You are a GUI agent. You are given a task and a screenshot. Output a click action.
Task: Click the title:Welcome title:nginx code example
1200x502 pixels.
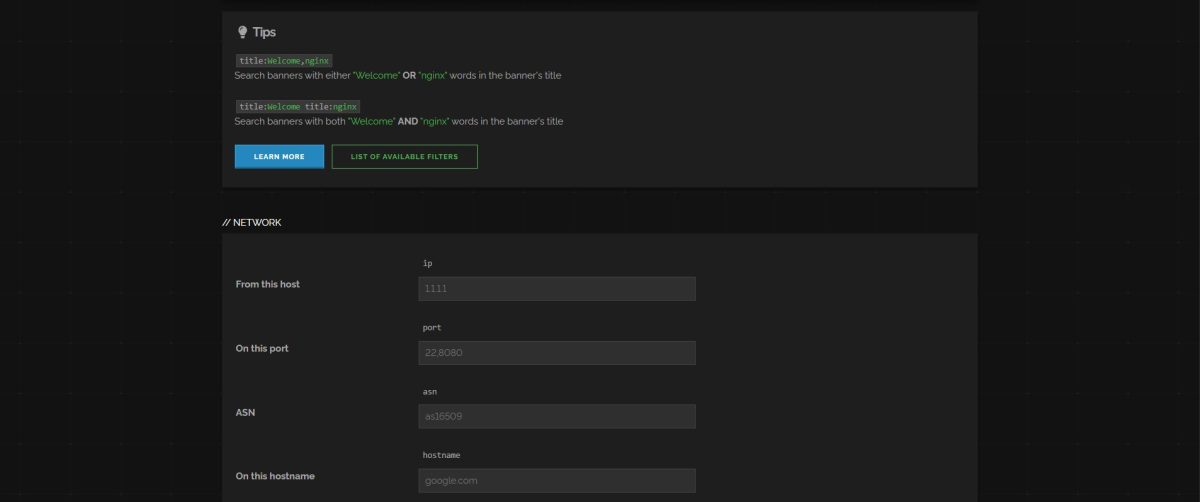click(298, 106)
